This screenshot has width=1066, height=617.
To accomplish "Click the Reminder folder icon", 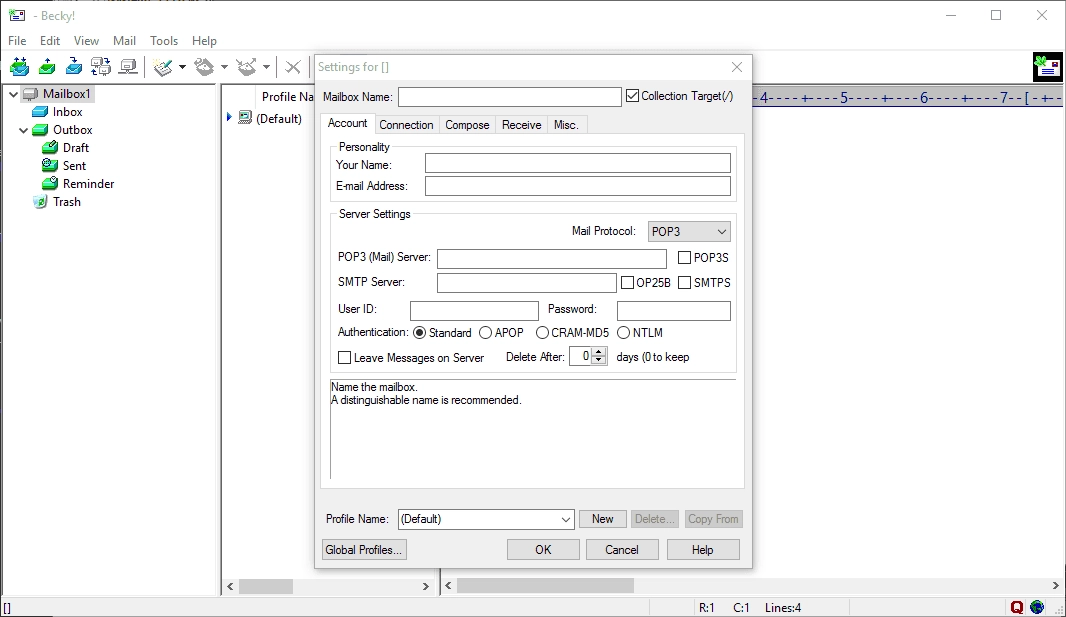I will click(50, 183).
